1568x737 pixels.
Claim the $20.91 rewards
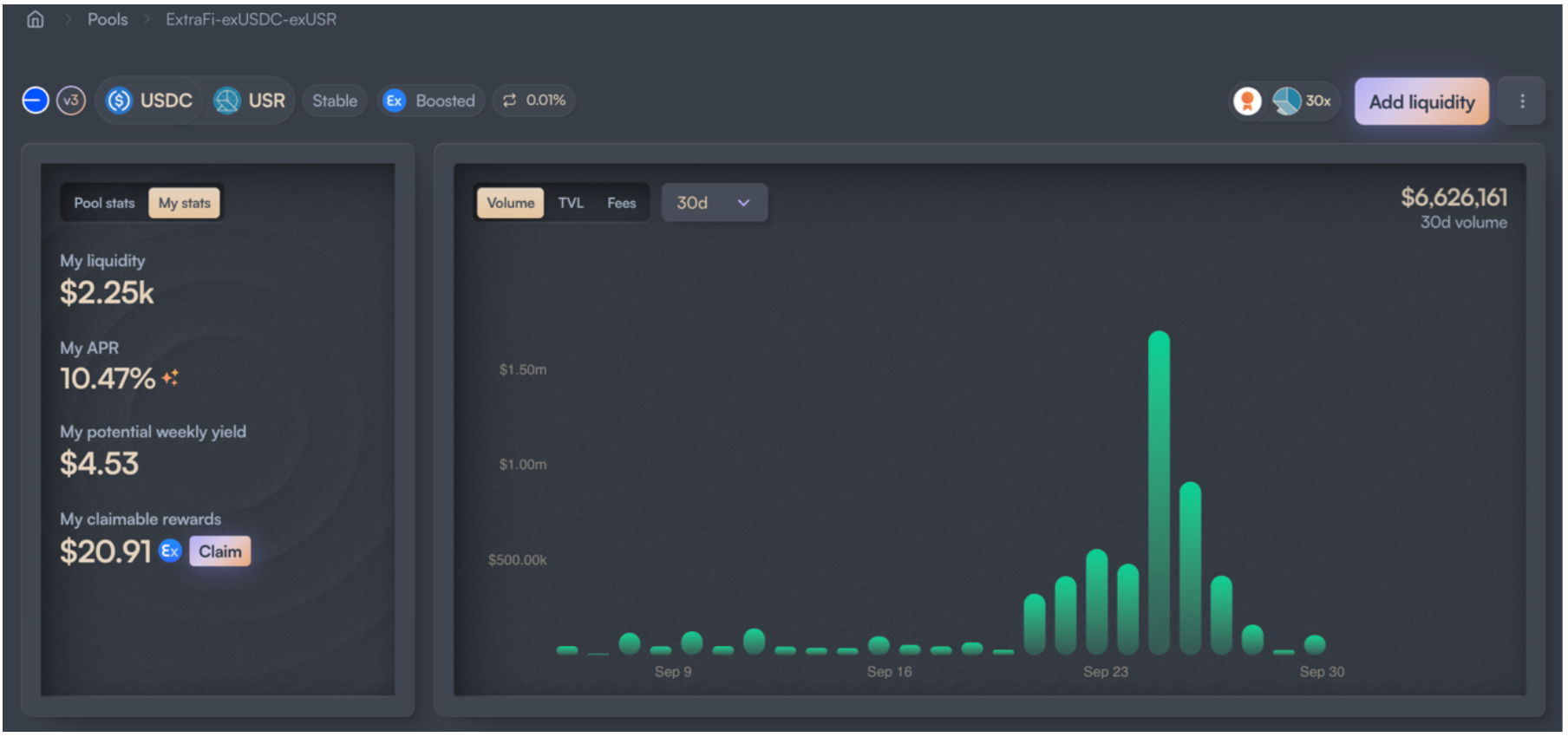point(220,551)
